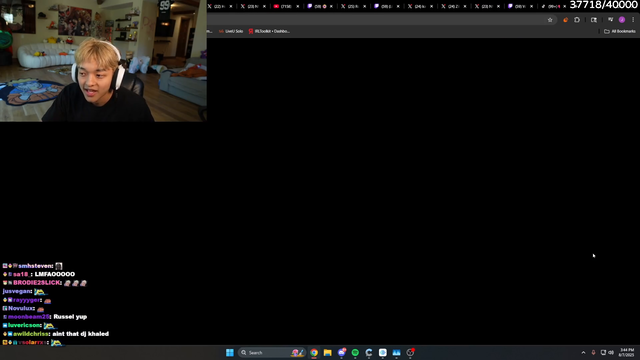
Task: Open the Windows Start menu
Action: tap(230, 352)
